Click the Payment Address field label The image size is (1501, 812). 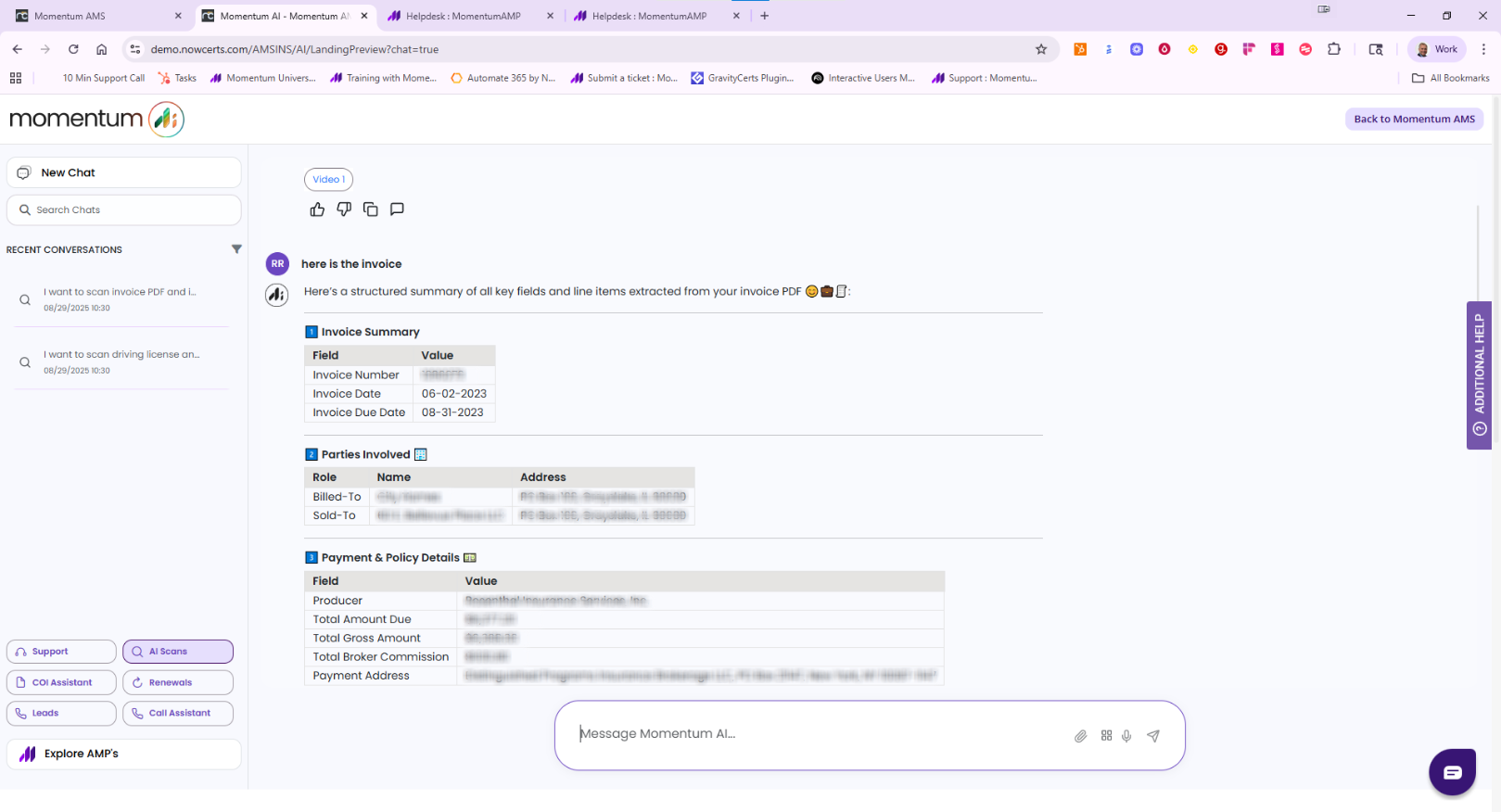click(x=361, y=676)
